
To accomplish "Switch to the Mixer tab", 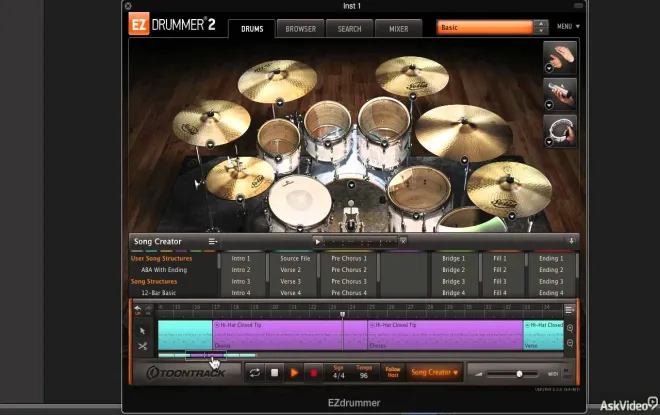I will pos(399,29).
